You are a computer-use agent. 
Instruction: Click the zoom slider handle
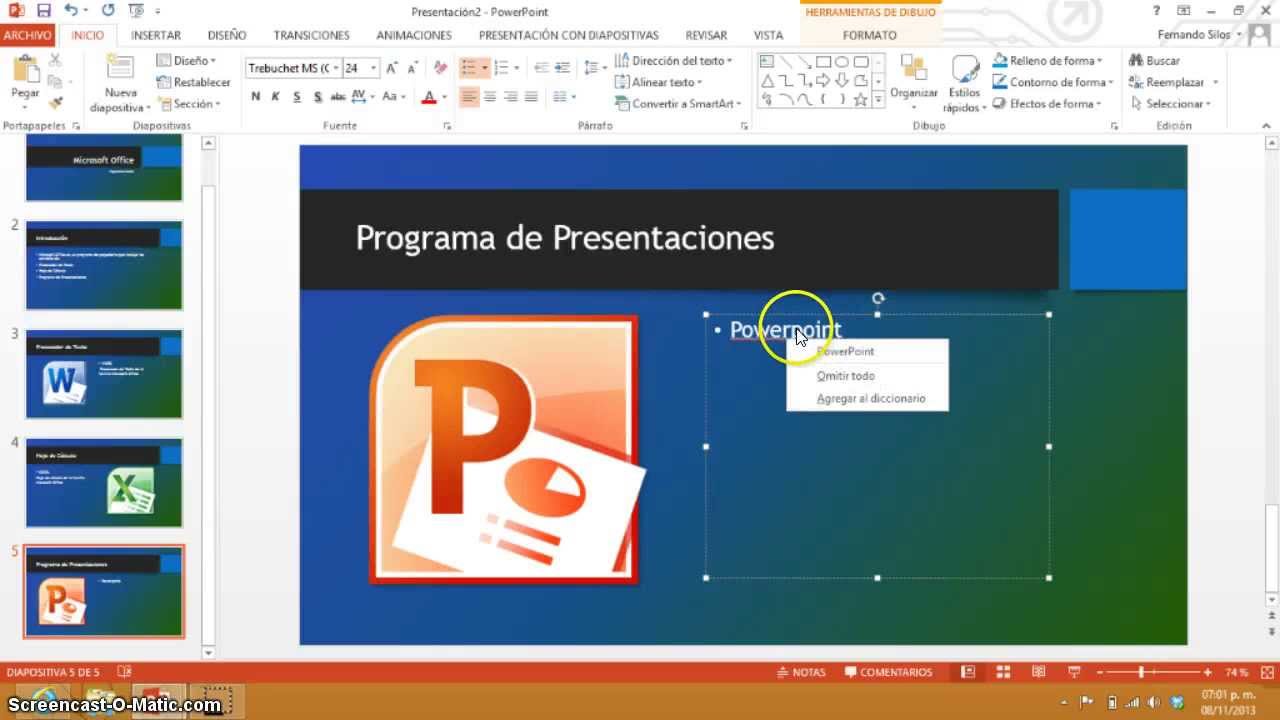pos(1141,672)
